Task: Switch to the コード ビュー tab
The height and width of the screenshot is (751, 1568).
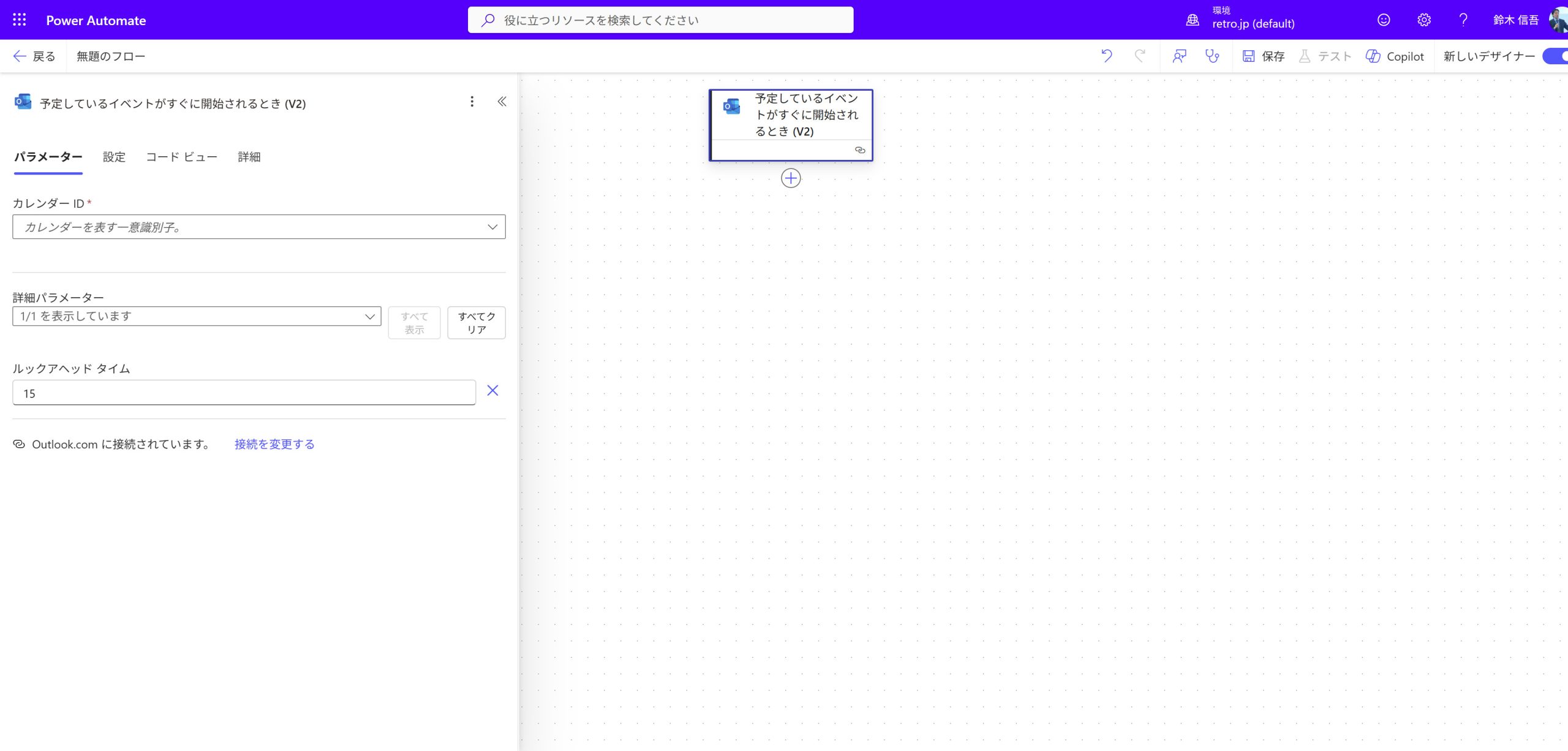Action: point(181,157)
